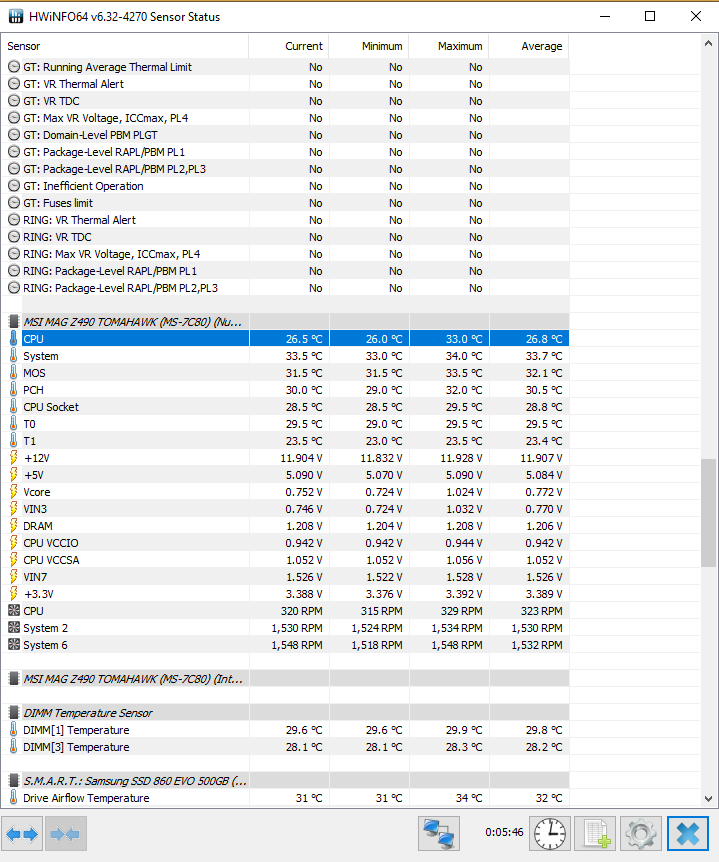Click the 33.0 °C maximum CPU value

click(464, 339)
